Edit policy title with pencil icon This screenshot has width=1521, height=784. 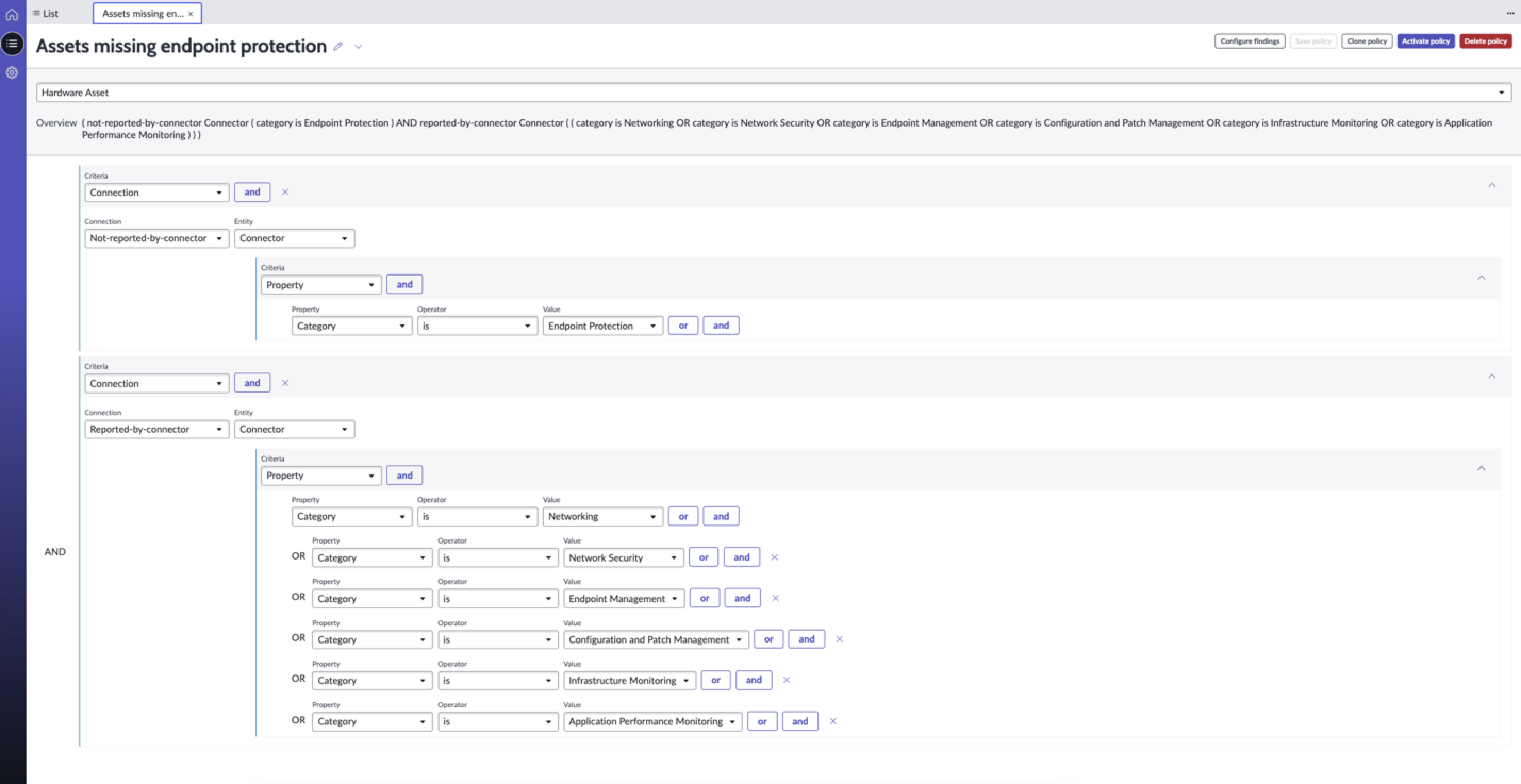338,46
